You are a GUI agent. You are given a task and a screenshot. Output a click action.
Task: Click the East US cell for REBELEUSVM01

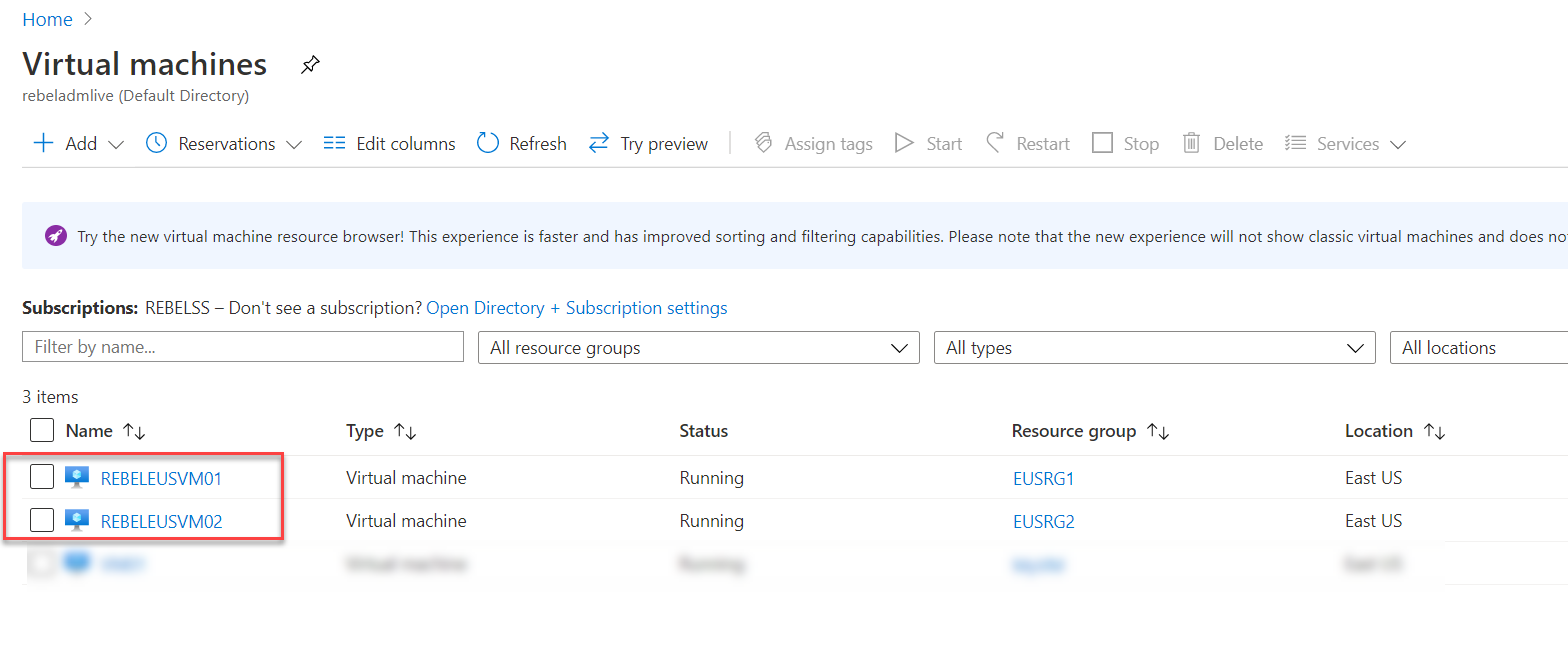[1374, 478]
